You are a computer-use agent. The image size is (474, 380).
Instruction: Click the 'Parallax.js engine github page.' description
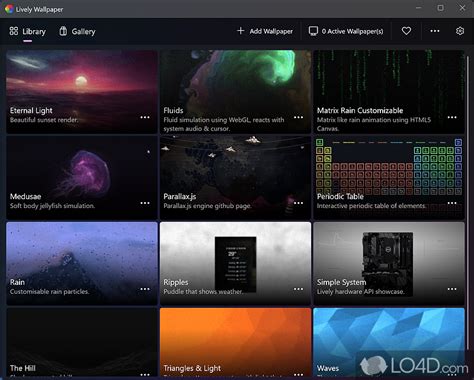tap(207, 206)
